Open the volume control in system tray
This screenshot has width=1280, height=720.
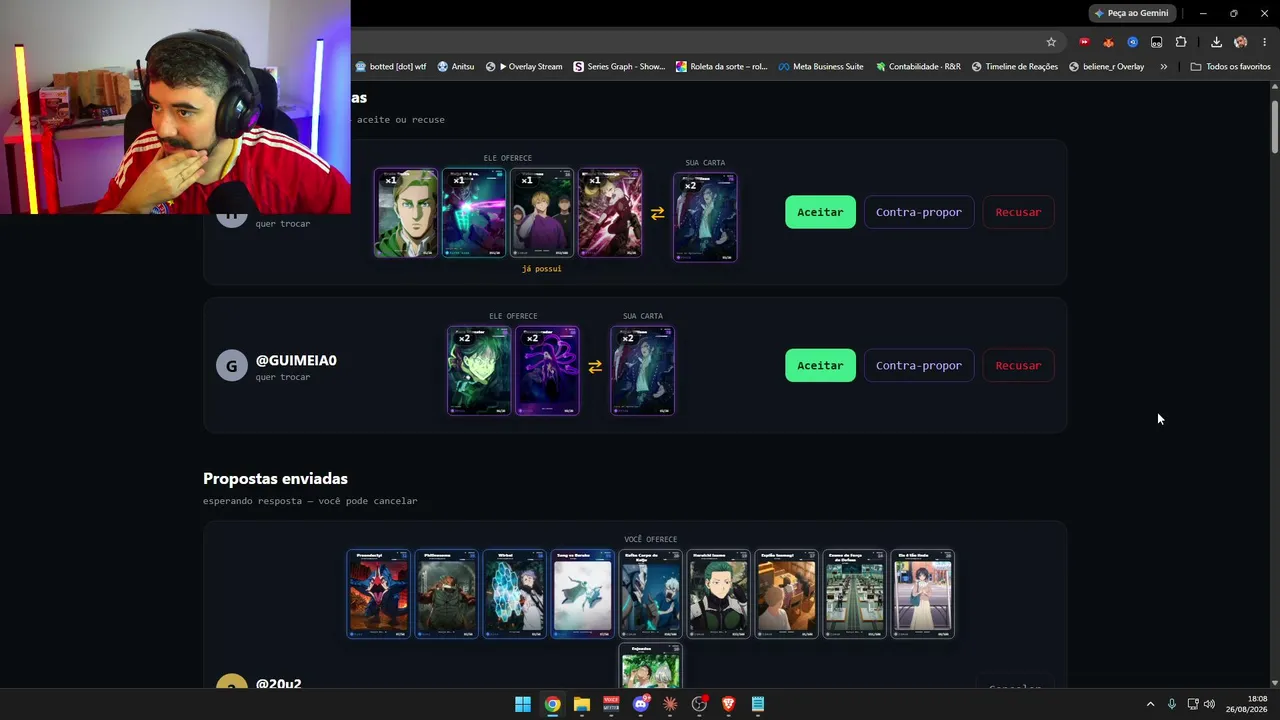point(1210,704)
